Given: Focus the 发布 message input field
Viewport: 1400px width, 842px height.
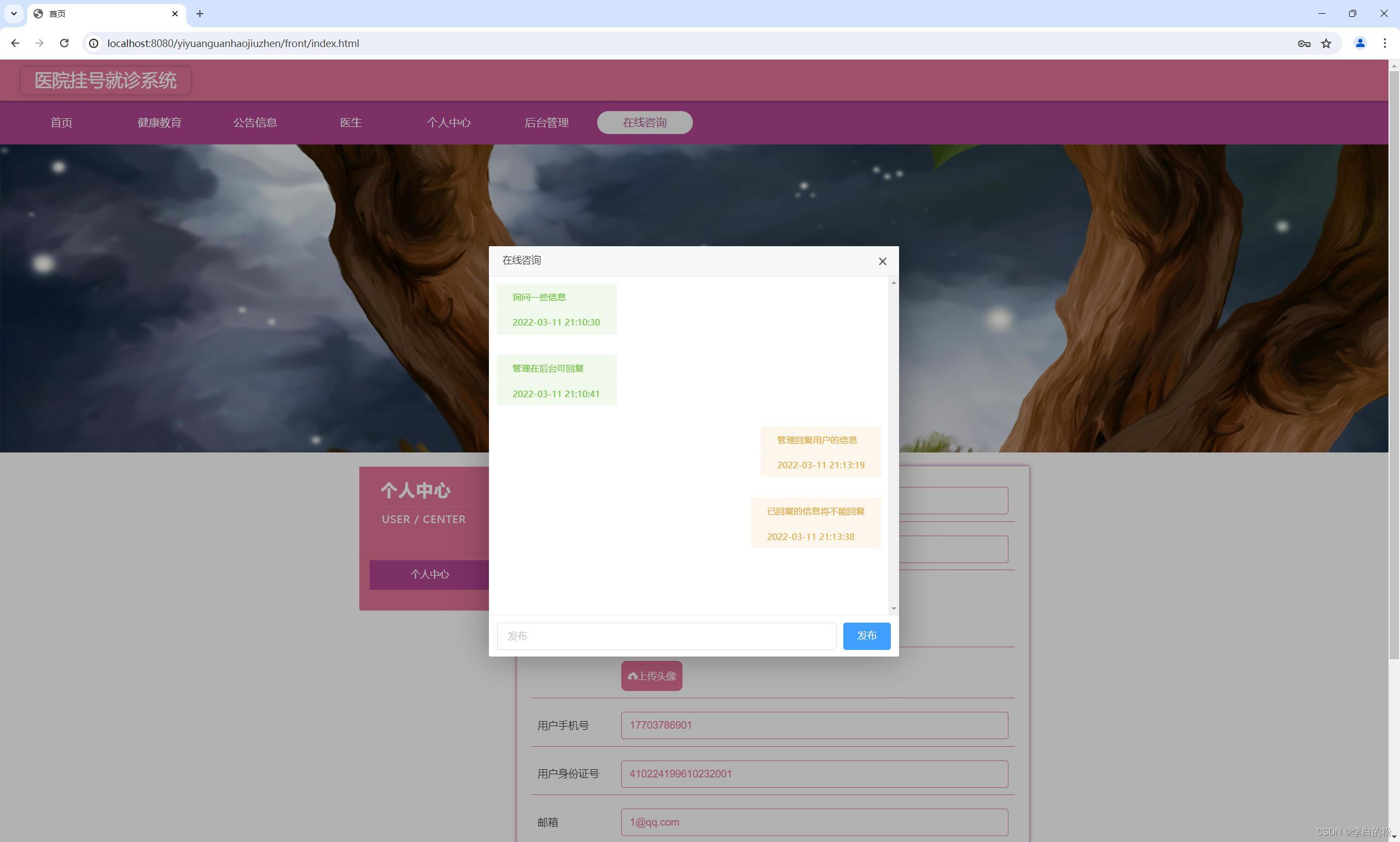Looking at the screenshot, I should 666,636.
